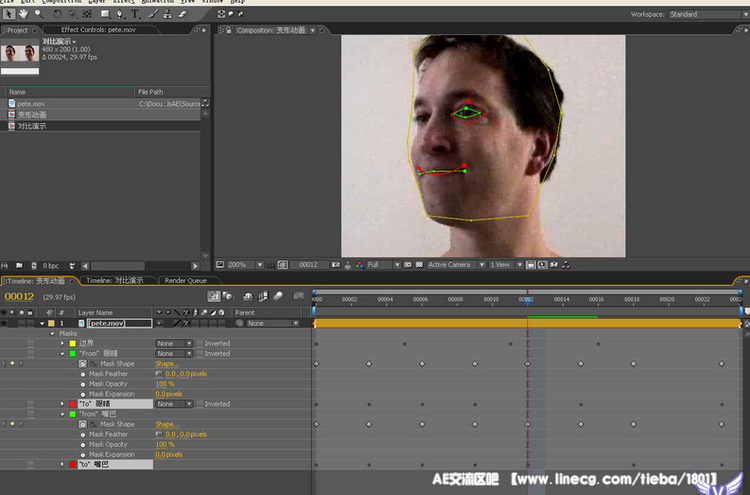Screen dimensions: 750x495
Task: Click the Fast Previews icon
Action: (x=542, y=264)
